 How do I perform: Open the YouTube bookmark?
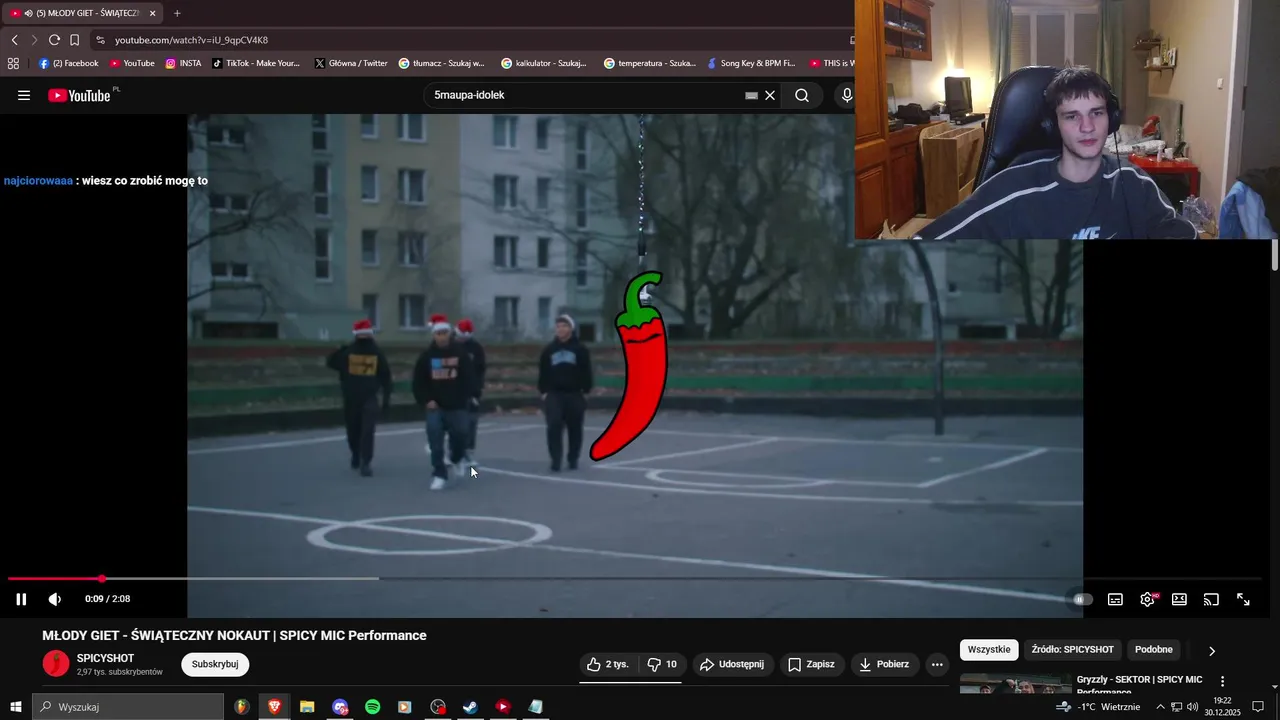point(132,63)
